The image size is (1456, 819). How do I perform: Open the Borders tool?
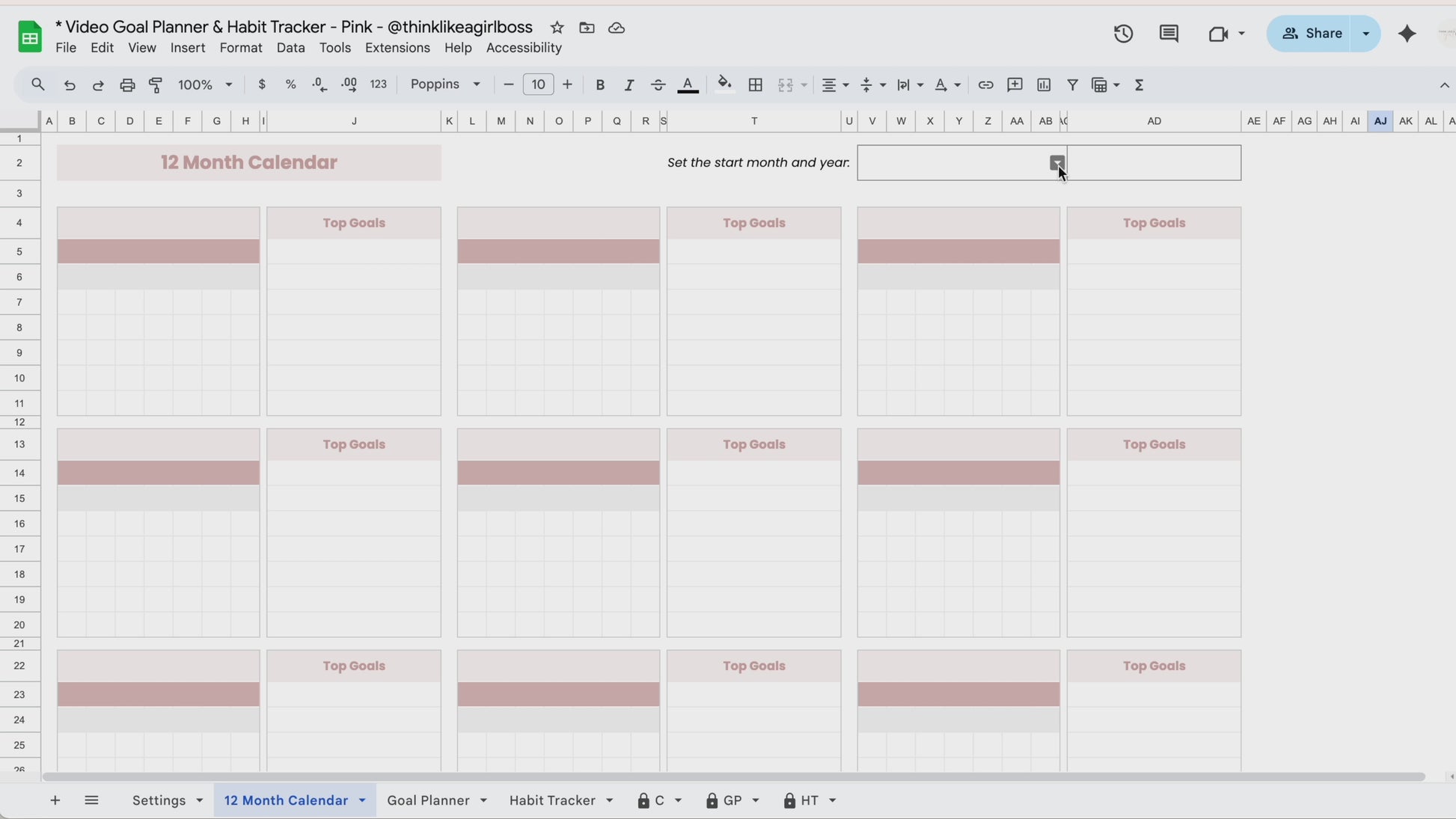point(756,85)
